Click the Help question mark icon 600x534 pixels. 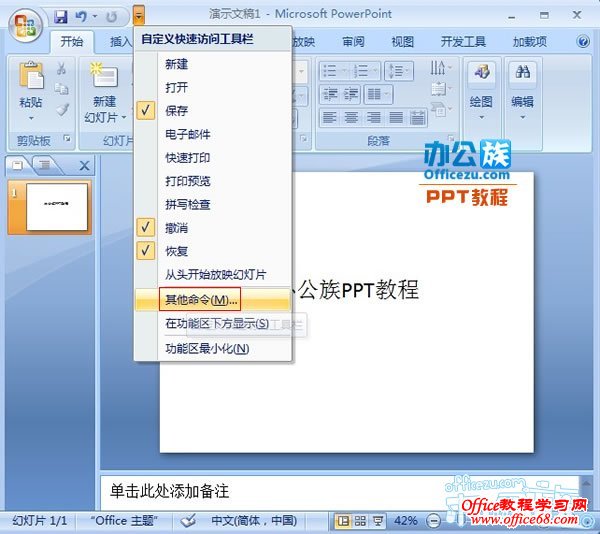[583, 41]
